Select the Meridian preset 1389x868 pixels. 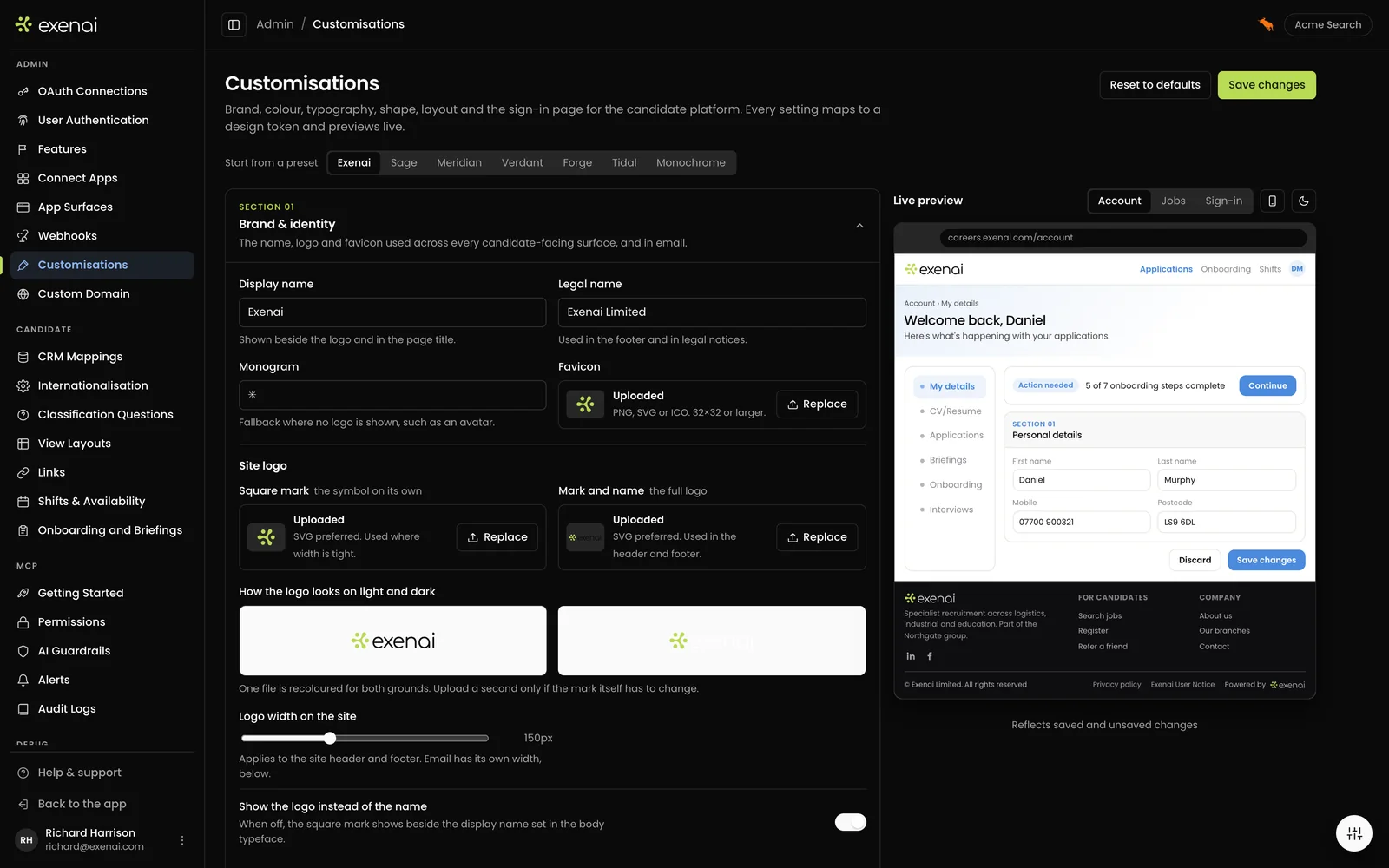coord(459,162)
